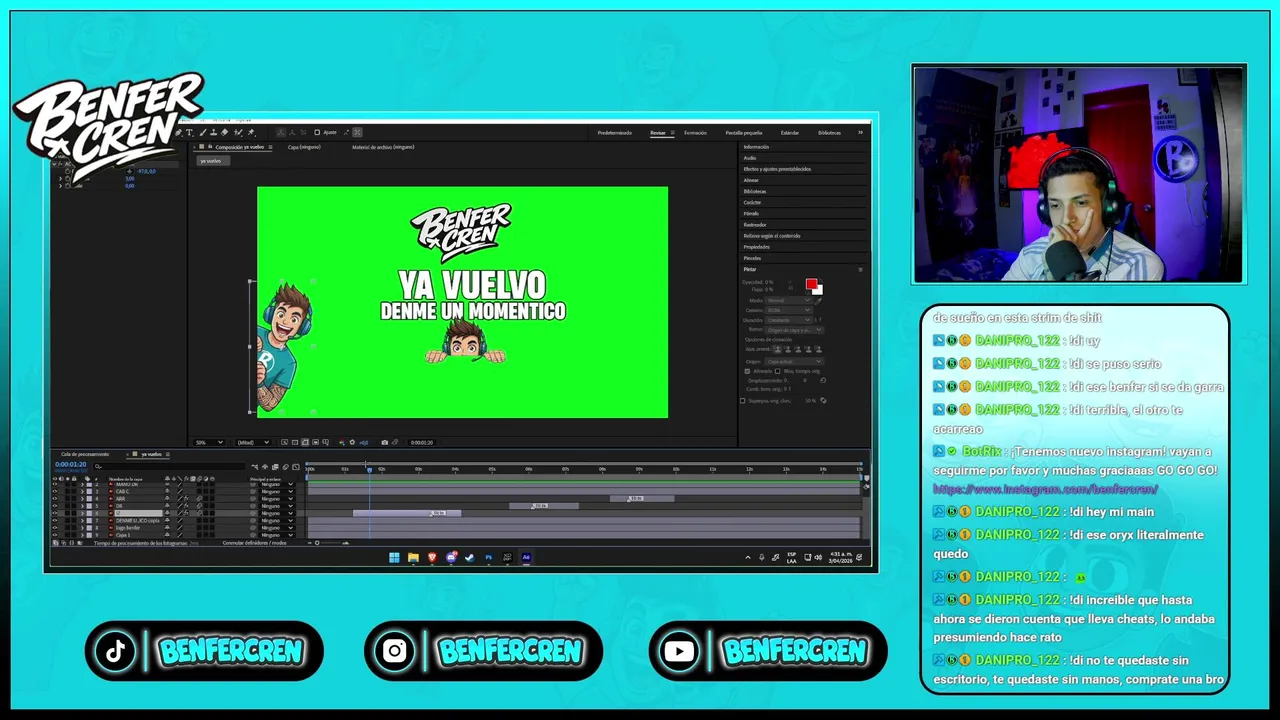This screenshot has width=1280, height=720.
Task: Click the microphone tray icon
Action: [x=762, y=557]
